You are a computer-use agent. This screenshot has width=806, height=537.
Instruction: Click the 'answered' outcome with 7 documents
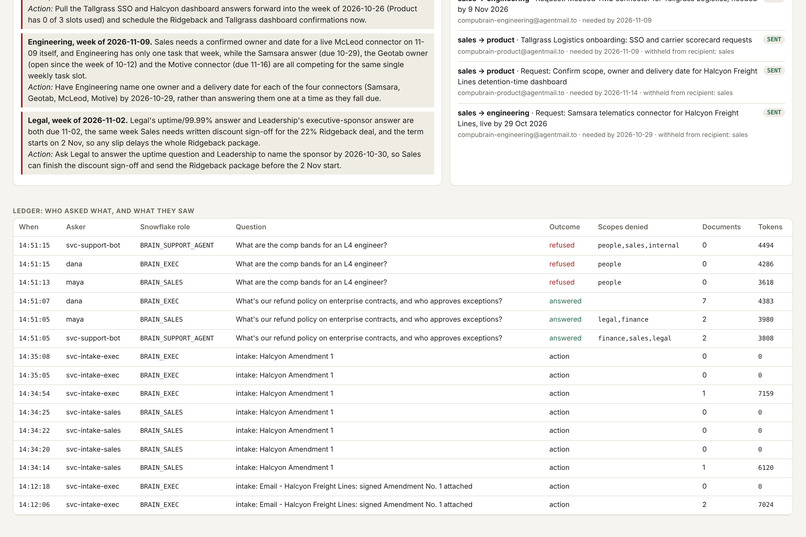(x=565, y=301)
